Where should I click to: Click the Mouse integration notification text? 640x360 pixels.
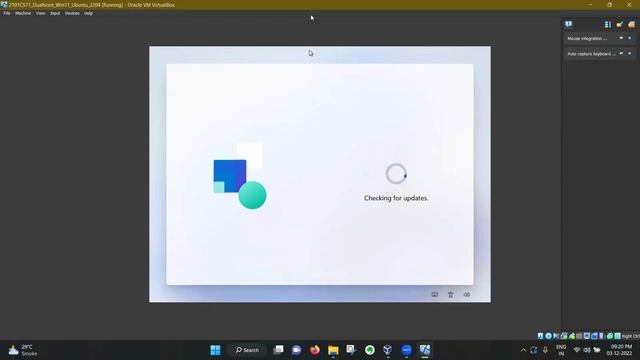coord(587,38)
